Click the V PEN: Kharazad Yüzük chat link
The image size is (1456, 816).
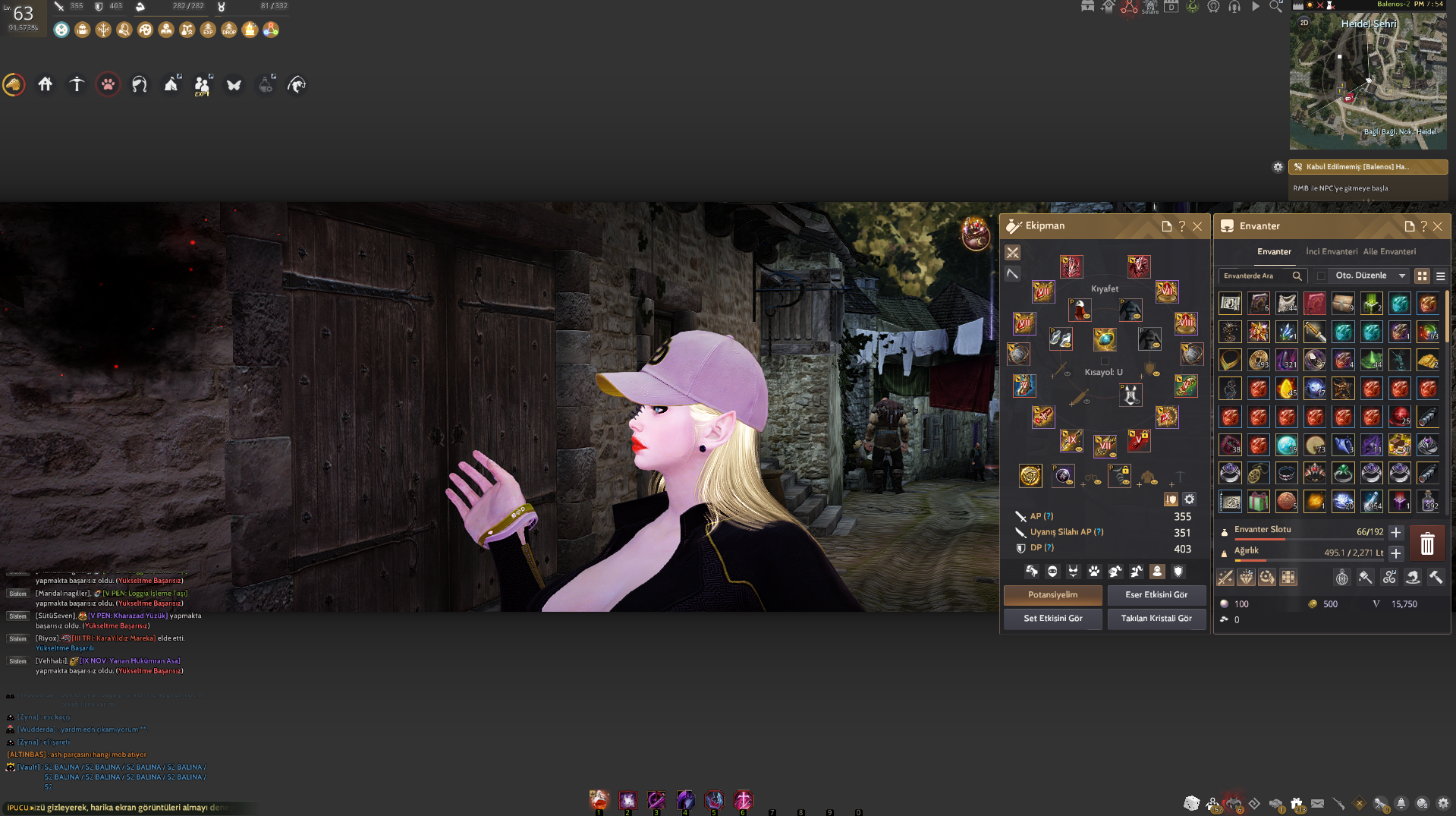(x=127, y=616)
